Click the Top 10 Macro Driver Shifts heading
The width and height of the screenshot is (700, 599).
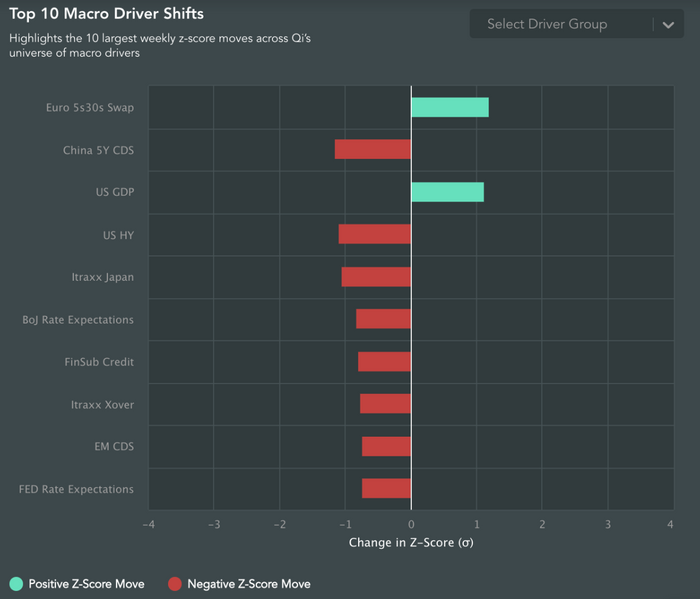coord(106,13)
